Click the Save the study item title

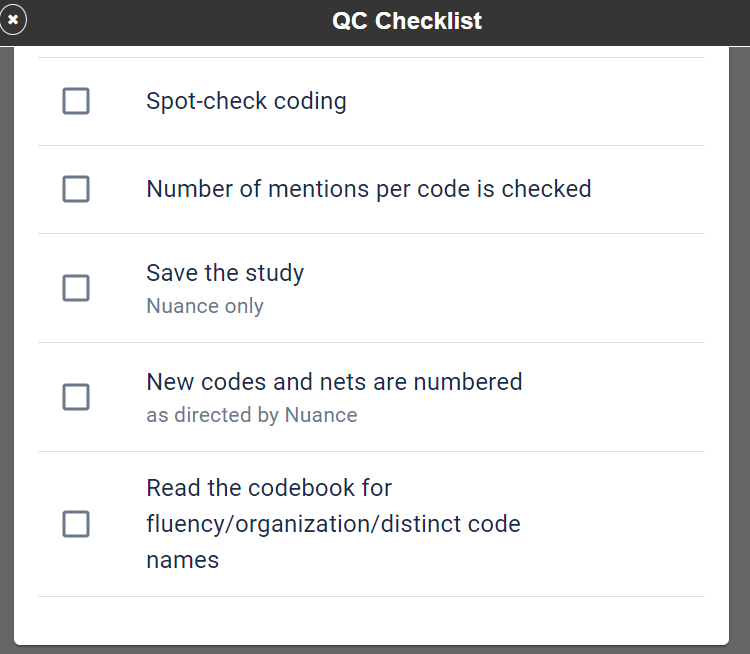(x=225, y=273)
